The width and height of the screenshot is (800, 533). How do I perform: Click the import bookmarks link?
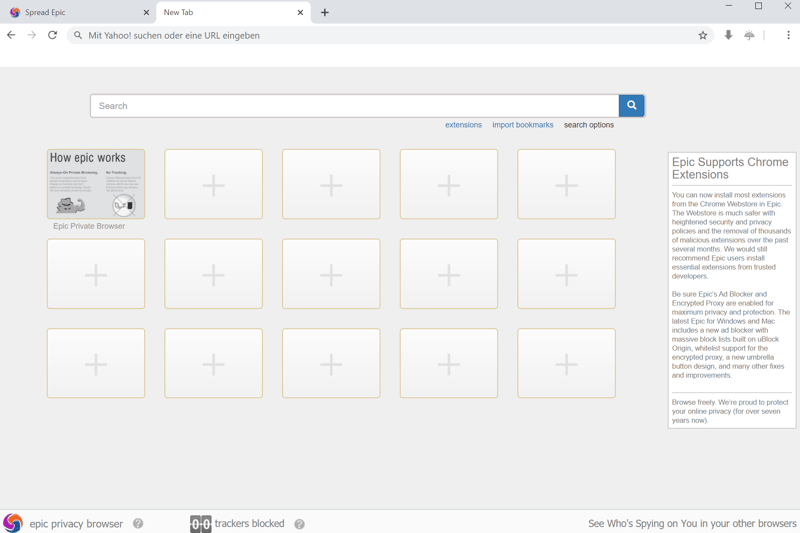tap(522, 125)
